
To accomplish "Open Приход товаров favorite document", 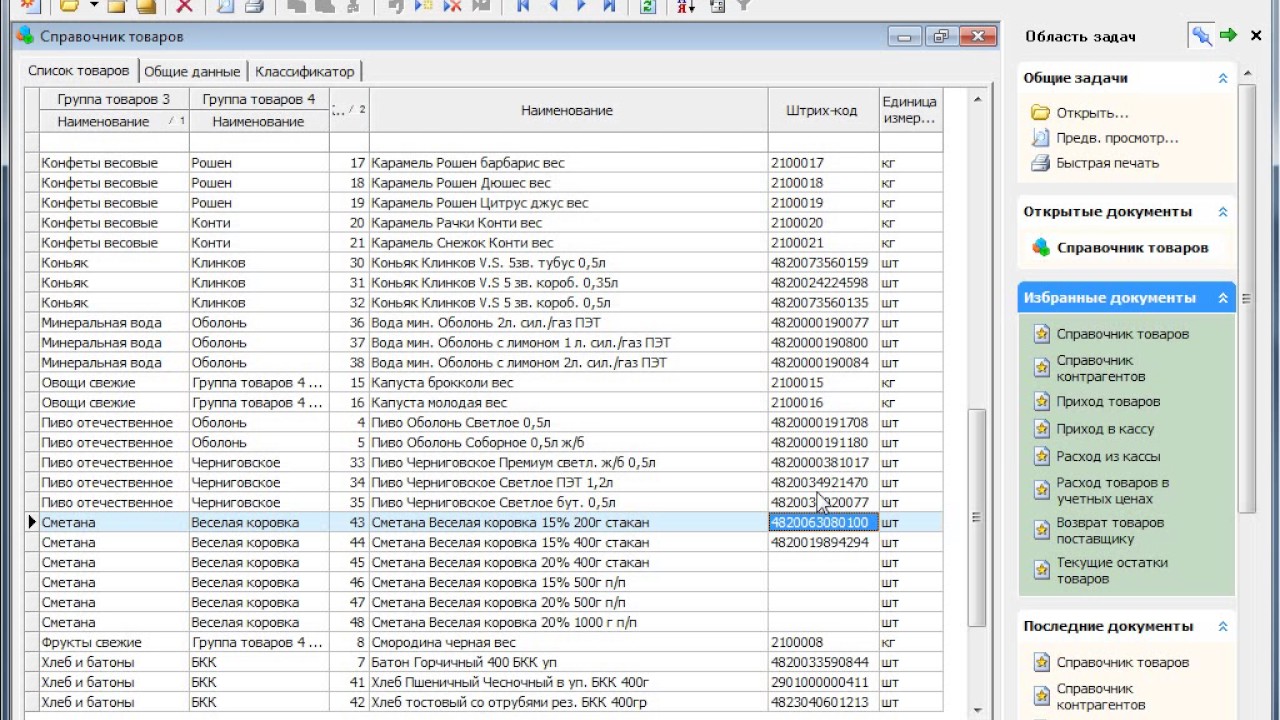I will [x=1108, y=402].
